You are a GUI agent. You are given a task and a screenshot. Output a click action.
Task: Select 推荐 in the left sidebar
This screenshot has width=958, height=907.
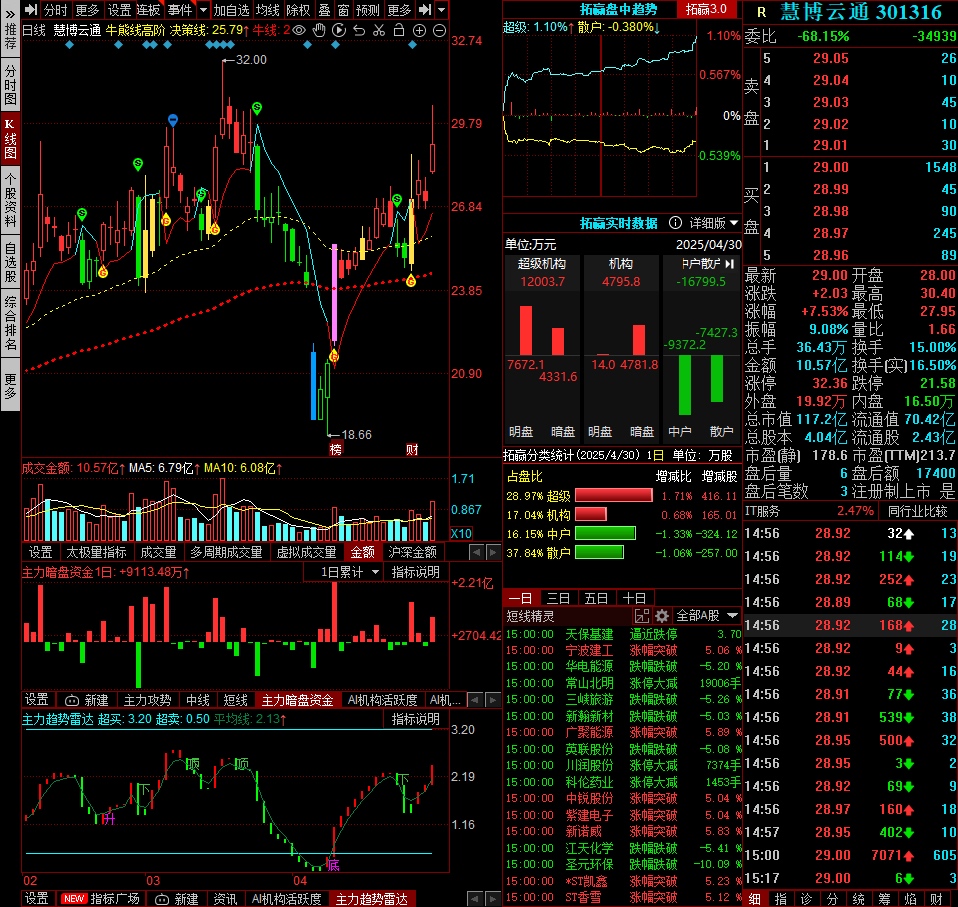[10, 35]
